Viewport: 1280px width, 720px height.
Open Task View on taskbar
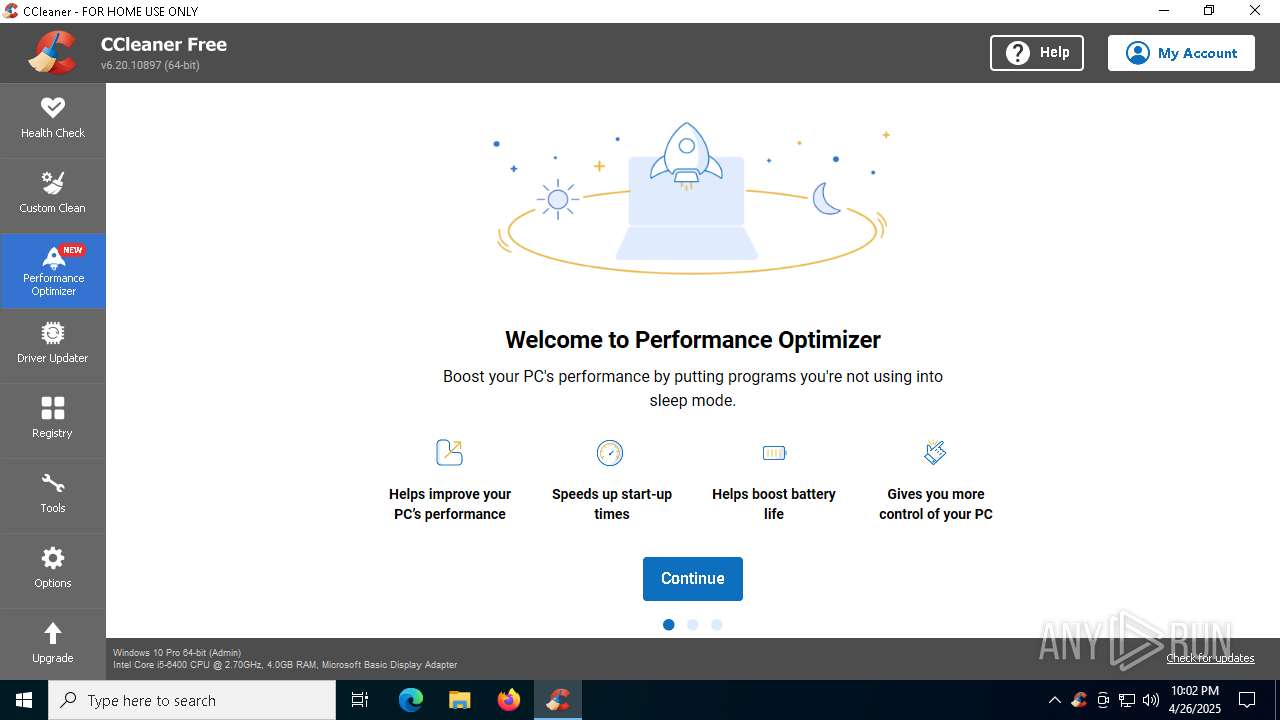pos(360,700)
